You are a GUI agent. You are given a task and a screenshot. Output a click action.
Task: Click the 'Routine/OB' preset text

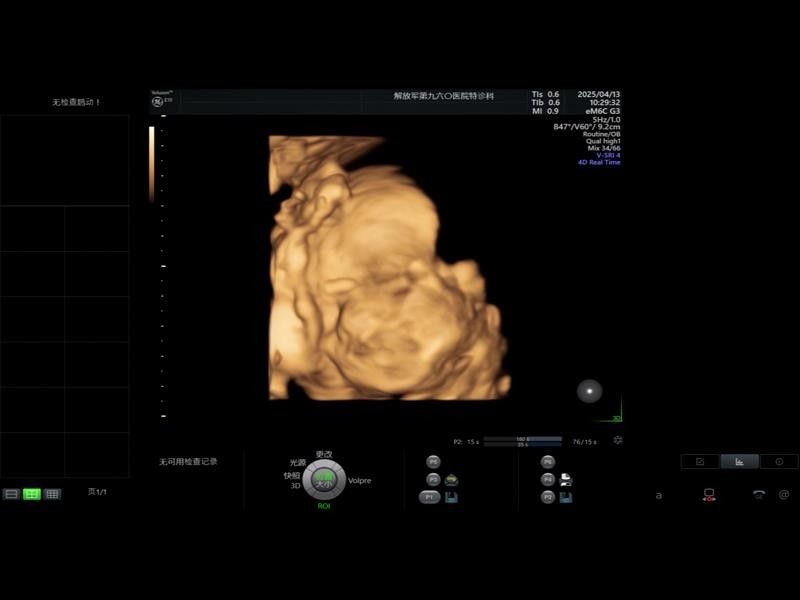click(602, 134)
